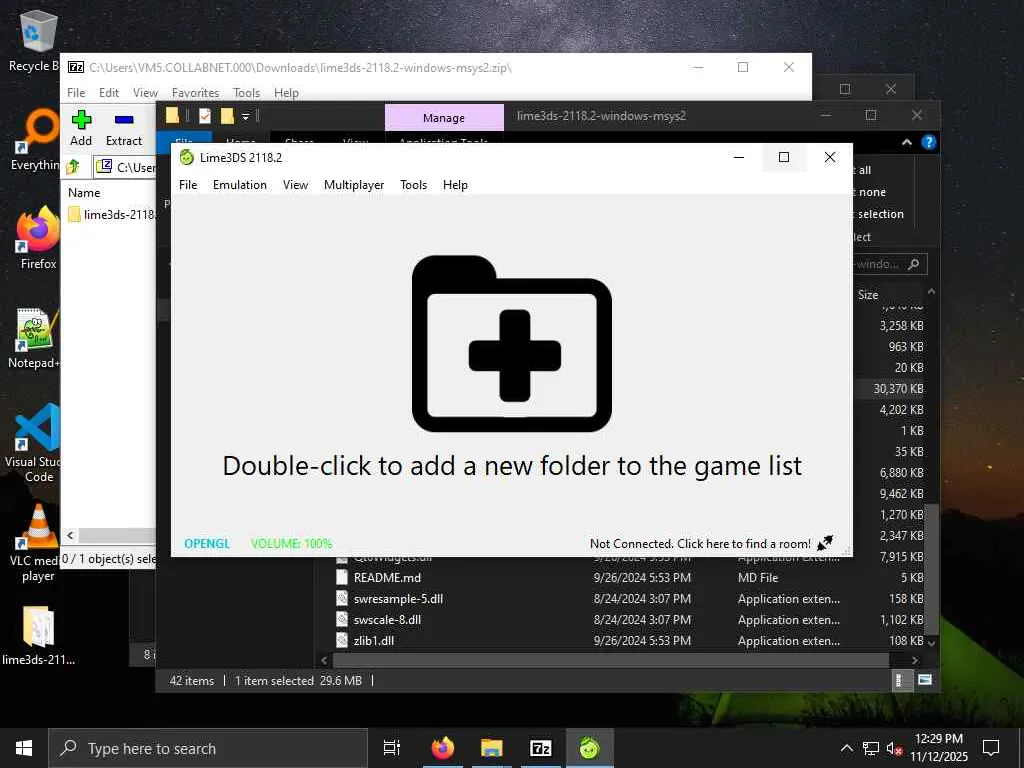Open Task View from the taskbar
Image resolution: width=1024 pixels, height=768 pixels.
[x=392, y=748]
